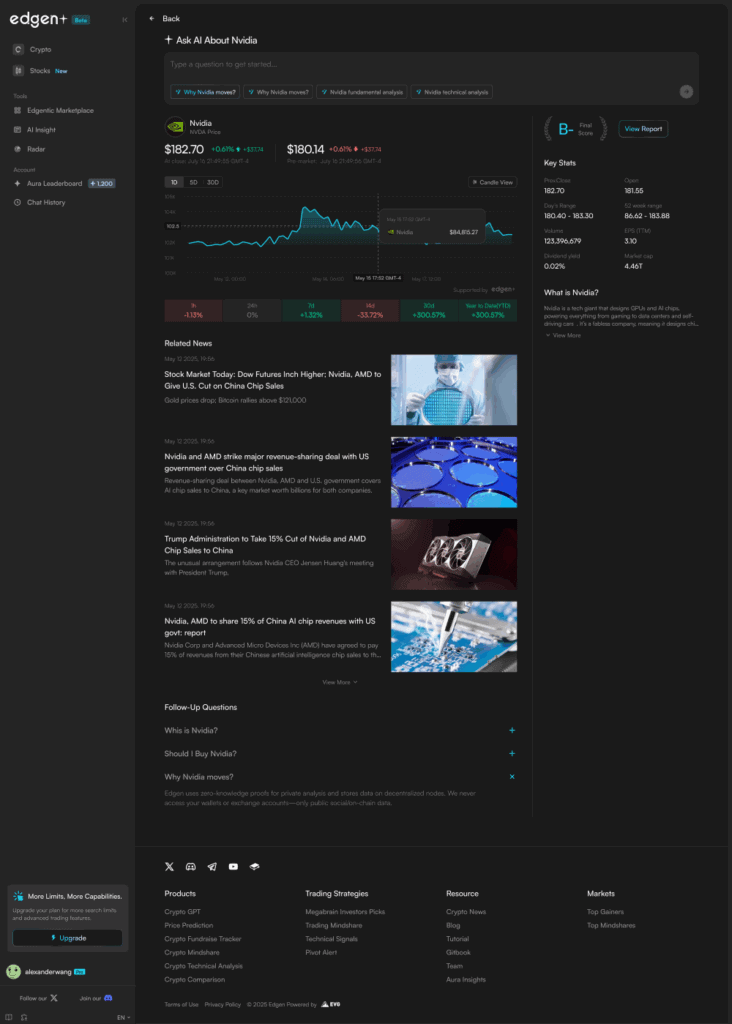Click the AI Insight icon

pos(18,130)
